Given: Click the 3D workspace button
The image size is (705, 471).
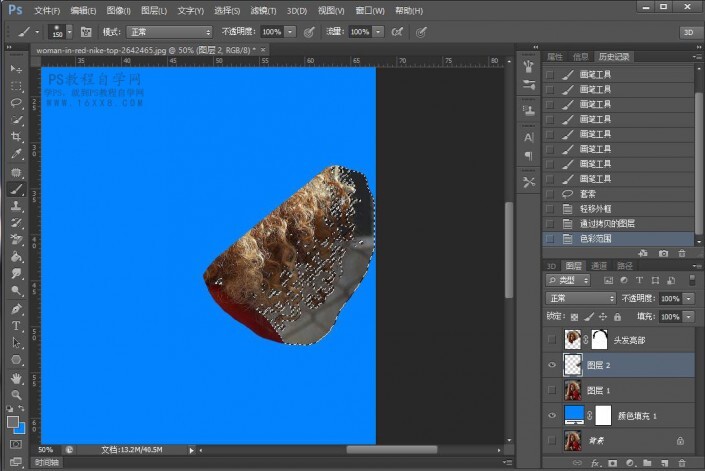Looking at the screenshot, I should tap(688, 31).
